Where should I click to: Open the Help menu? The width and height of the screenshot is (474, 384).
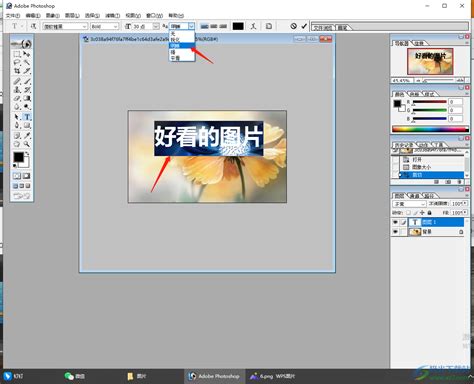coord(176,15)
